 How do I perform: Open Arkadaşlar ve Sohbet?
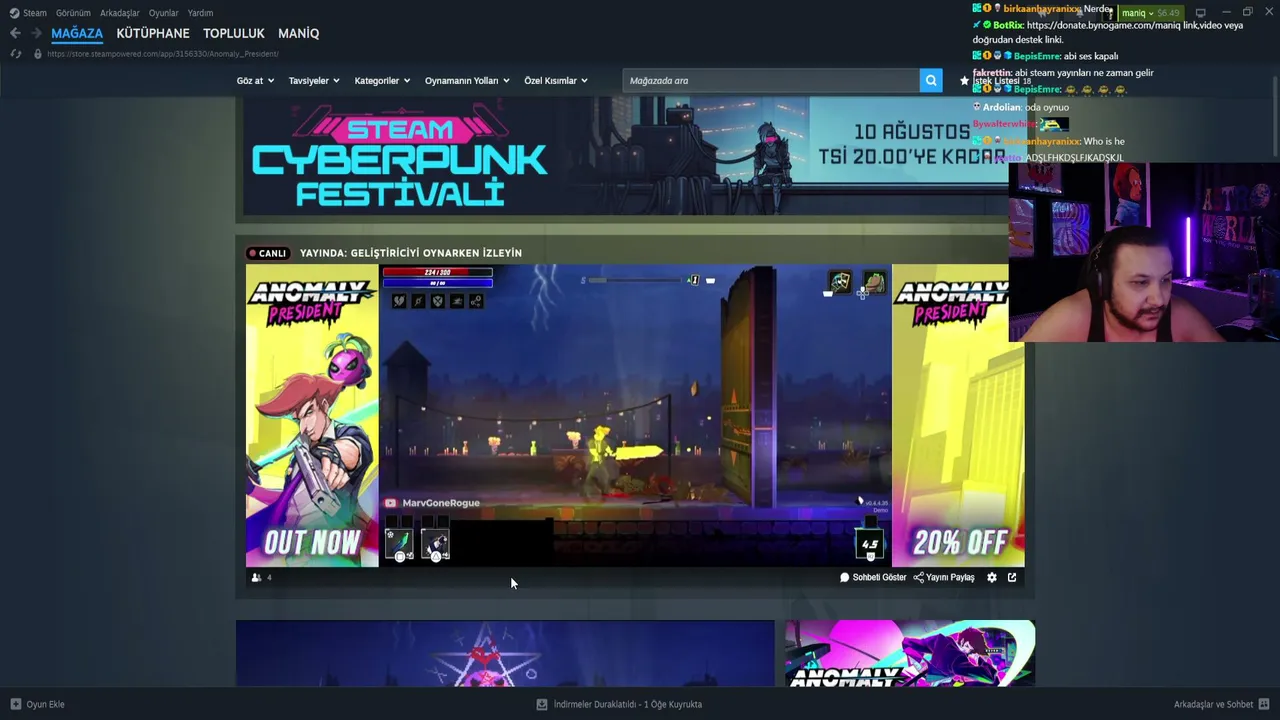coord(1221,704)
